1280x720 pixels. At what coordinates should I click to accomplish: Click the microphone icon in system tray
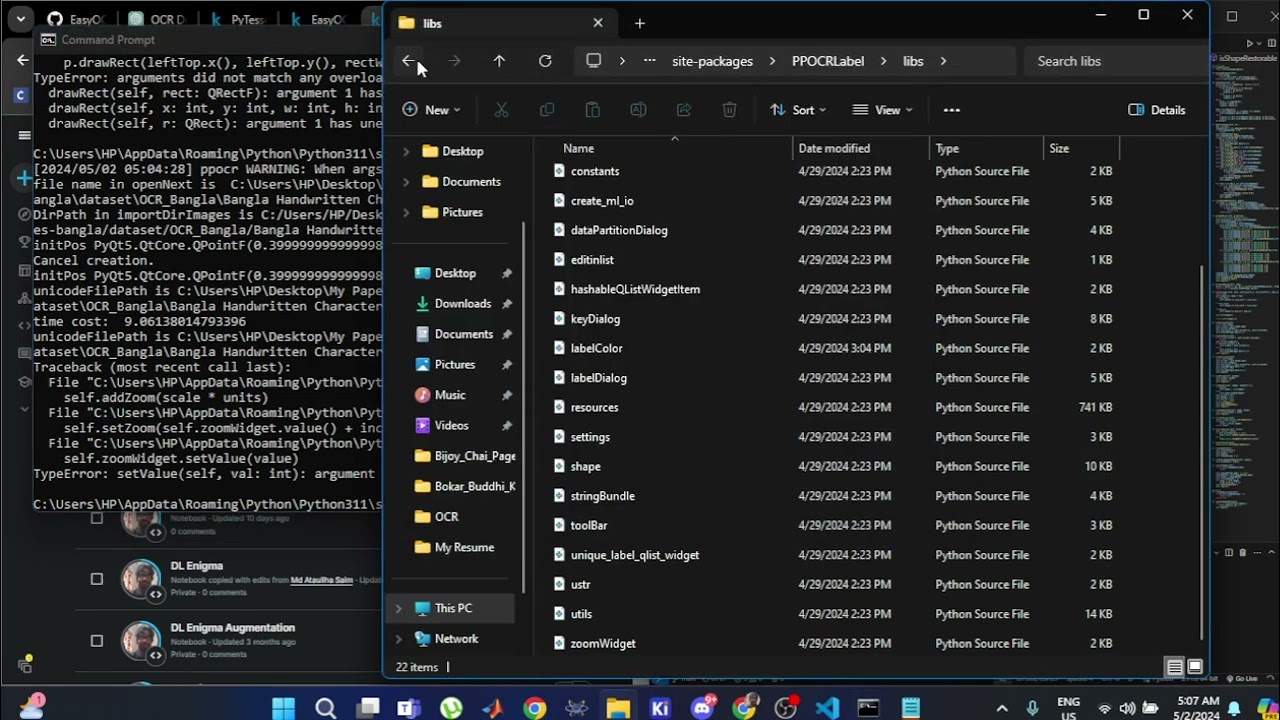(1032, 708)
